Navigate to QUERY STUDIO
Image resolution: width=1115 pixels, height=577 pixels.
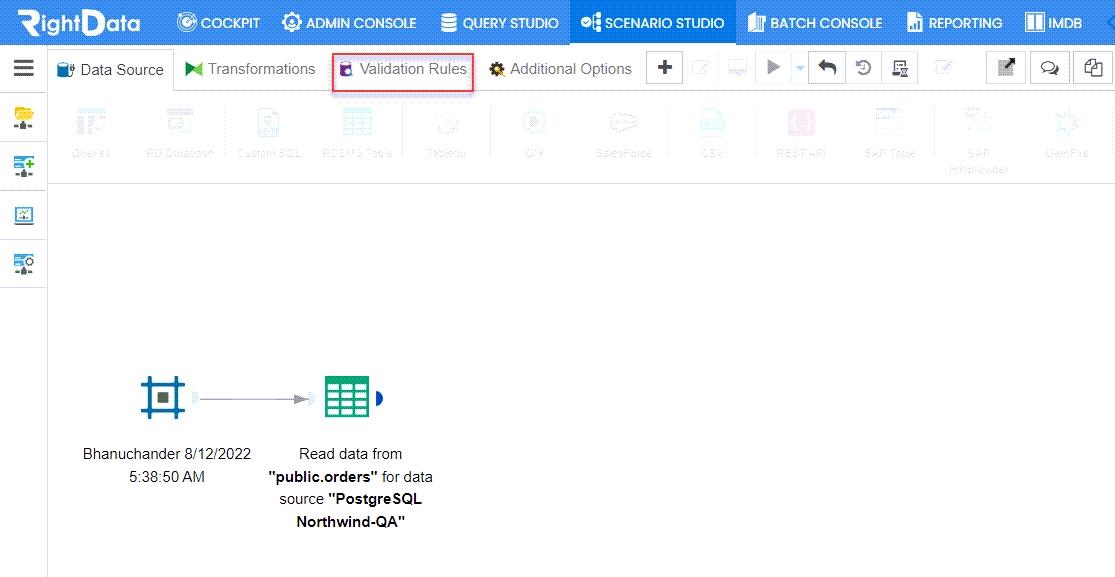pyautogui.click(x=501, y=22)
